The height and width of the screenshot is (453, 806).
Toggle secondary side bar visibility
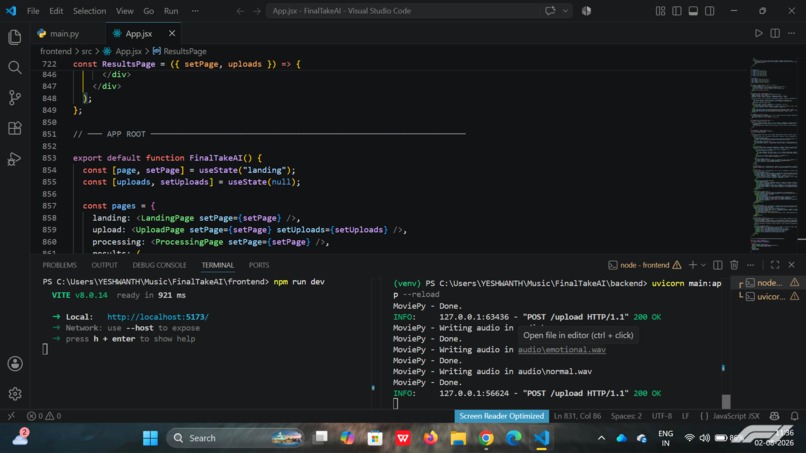coord(709,11)
